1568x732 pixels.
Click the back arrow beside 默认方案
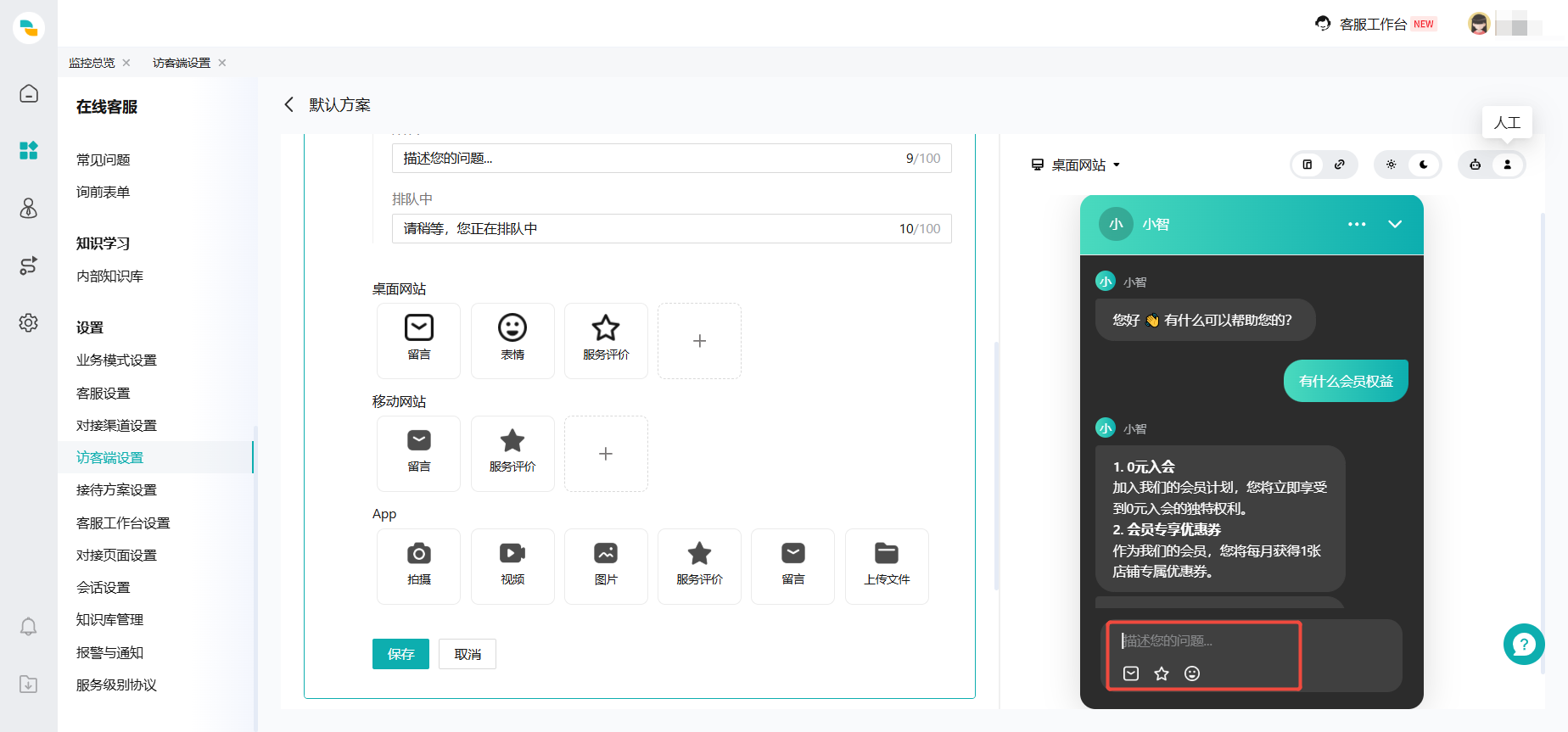pyautogui.click(x=288, y=104)
